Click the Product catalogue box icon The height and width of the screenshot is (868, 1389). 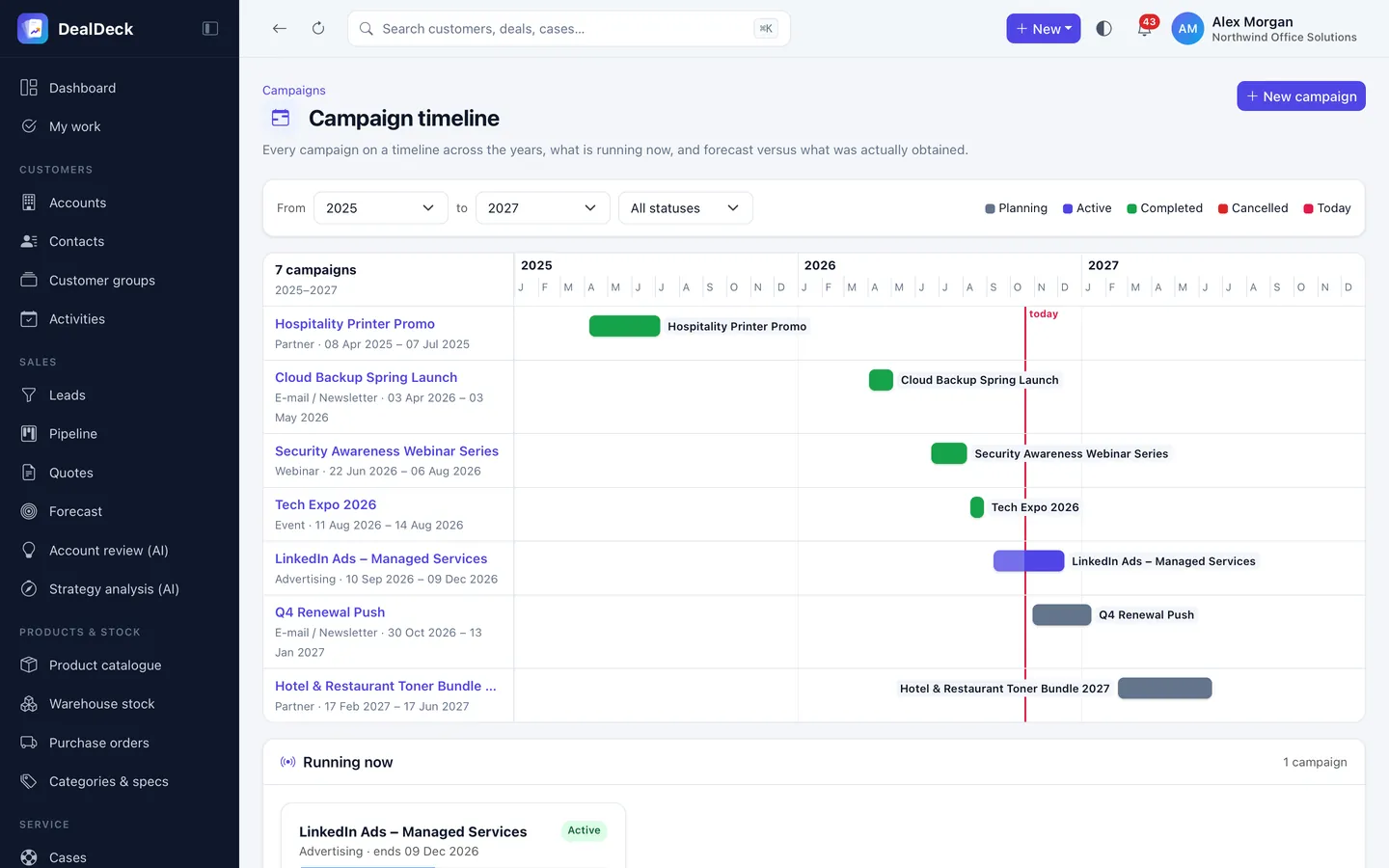(x=29, y=665)
